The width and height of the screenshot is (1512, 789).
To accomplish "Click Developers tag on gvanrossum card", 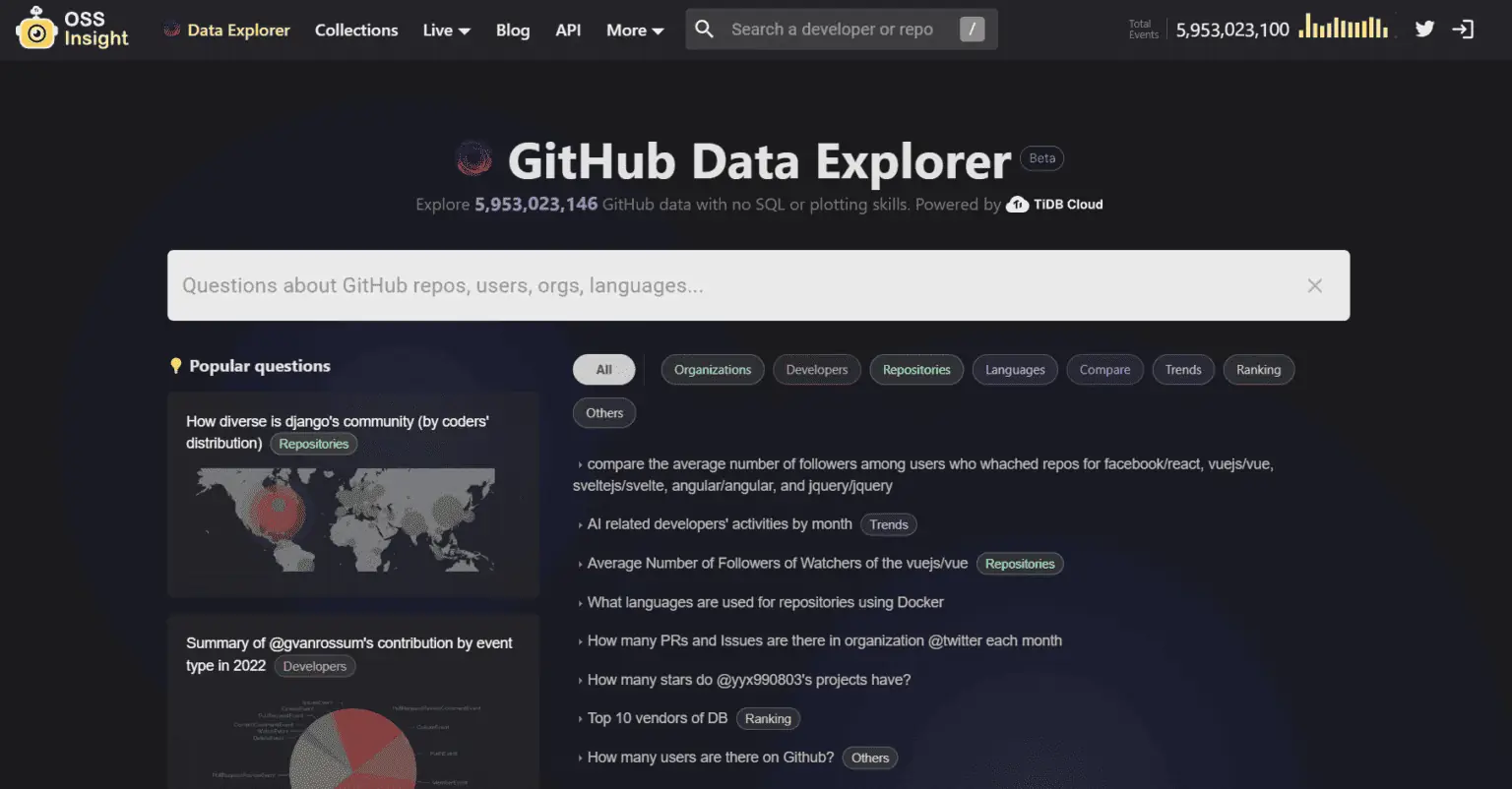I will click(315, 666).
